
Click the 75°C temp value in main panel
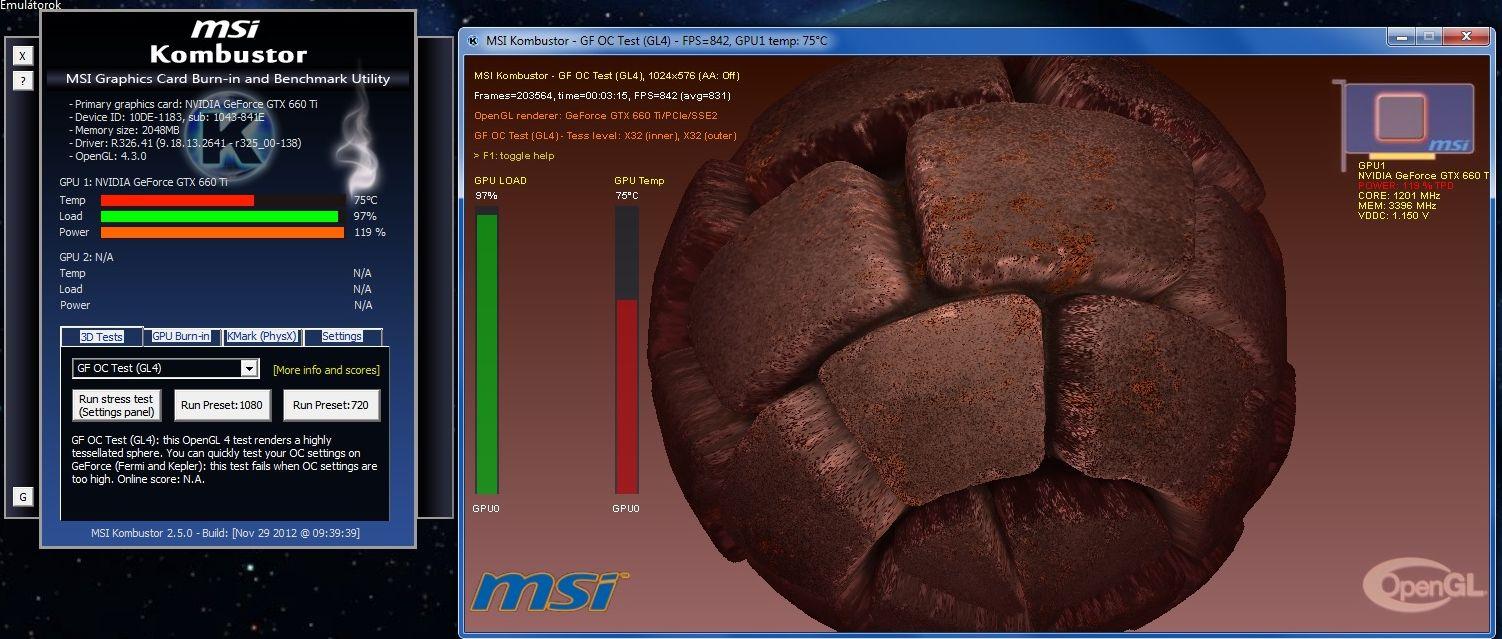pyautogui.click(x=365, y=200)
